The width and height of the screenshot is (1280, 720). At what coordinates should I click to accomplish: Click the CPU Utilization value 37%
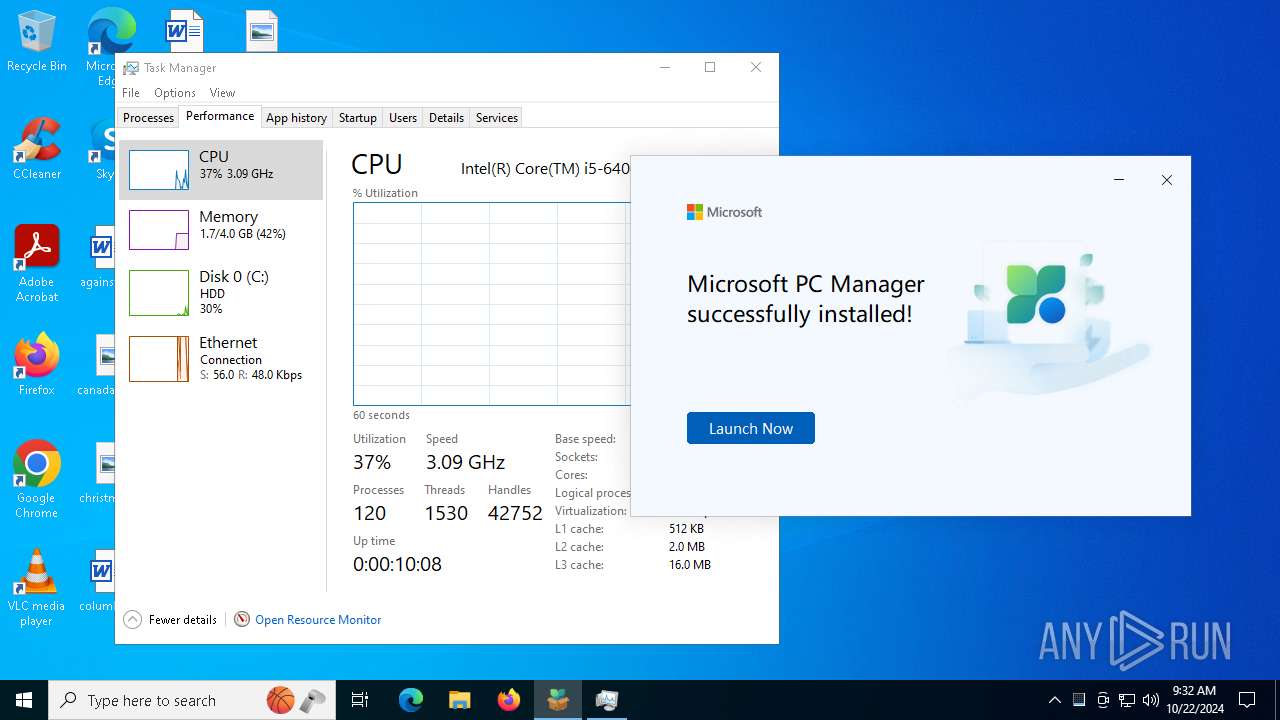coord(372,462)
